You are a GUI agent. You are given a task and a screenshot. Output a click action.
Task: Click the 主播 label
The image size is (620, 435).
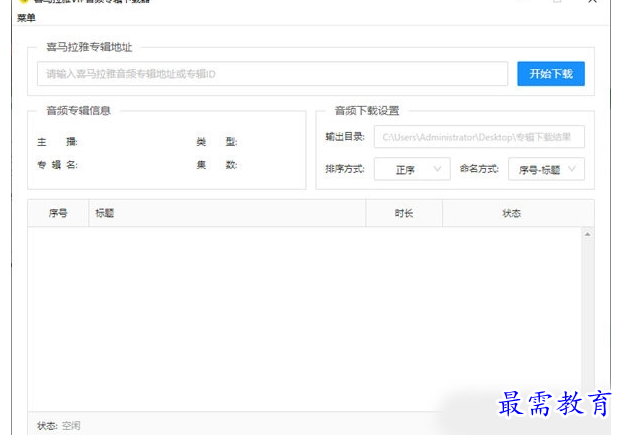coord(57,142)
